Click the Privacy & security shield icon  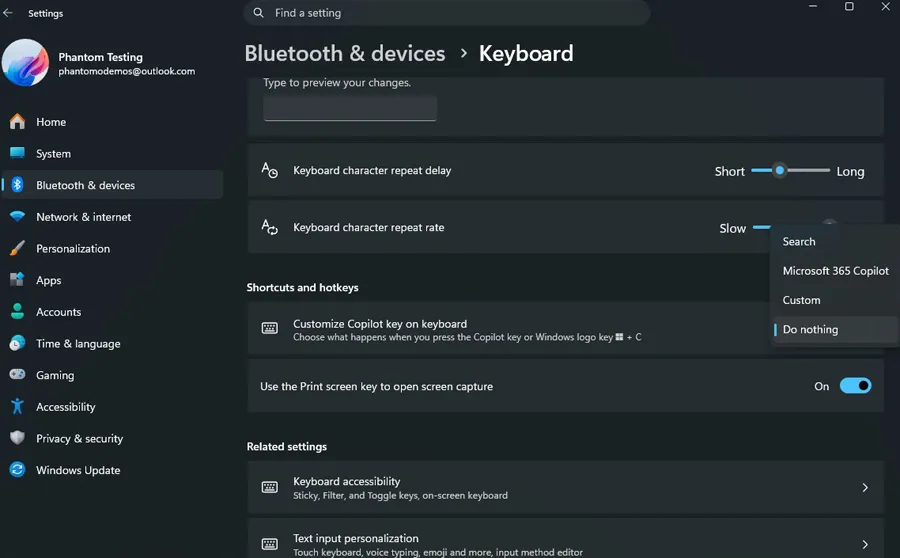(x=17, y=438)
